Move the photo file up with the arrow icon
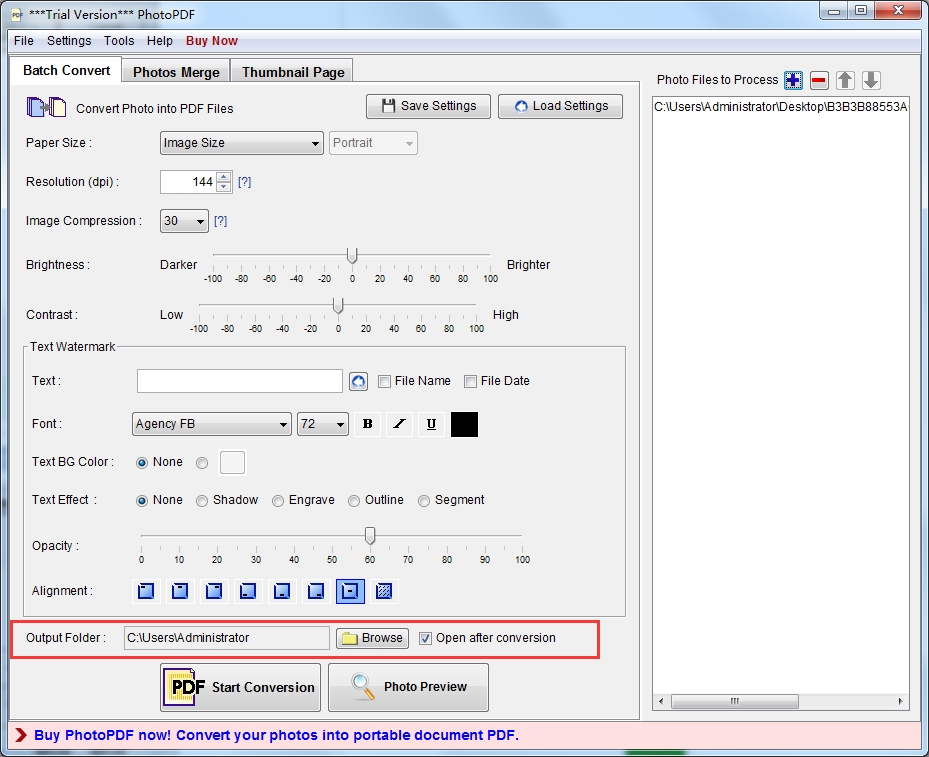Screen dimensions: 929x757 (845, 80)
